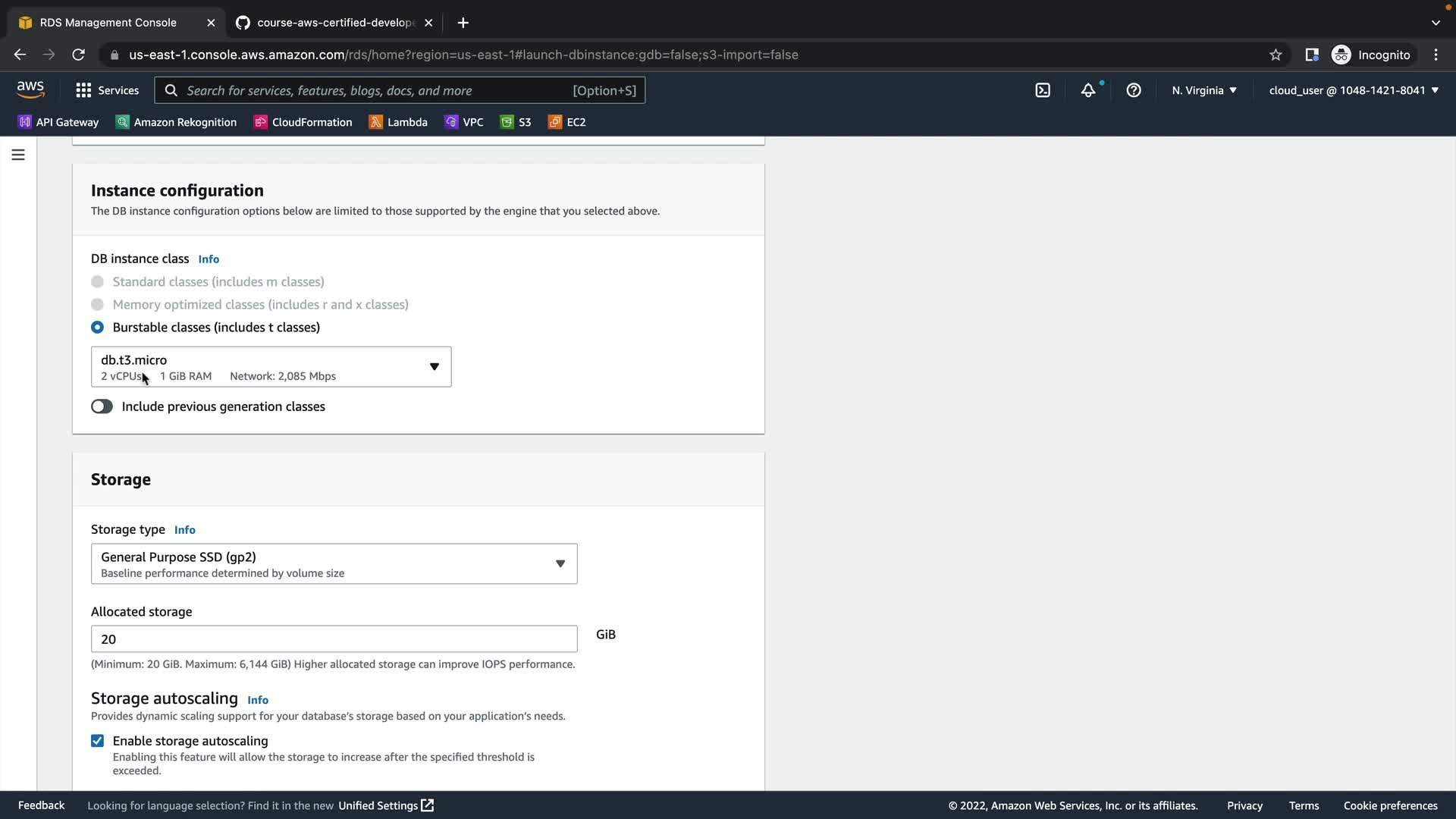The height and width of the screenshot is (819, 1456).
Task: Click the AWS logo home icon
Action: coord(30,89)
